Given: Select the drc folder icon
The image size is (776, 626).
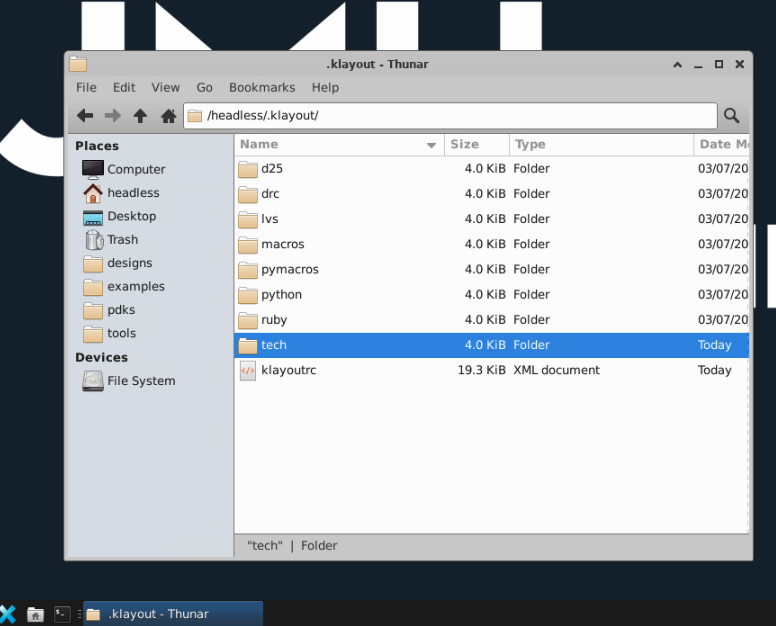Looking at the screenshot, I should [247, 194].
